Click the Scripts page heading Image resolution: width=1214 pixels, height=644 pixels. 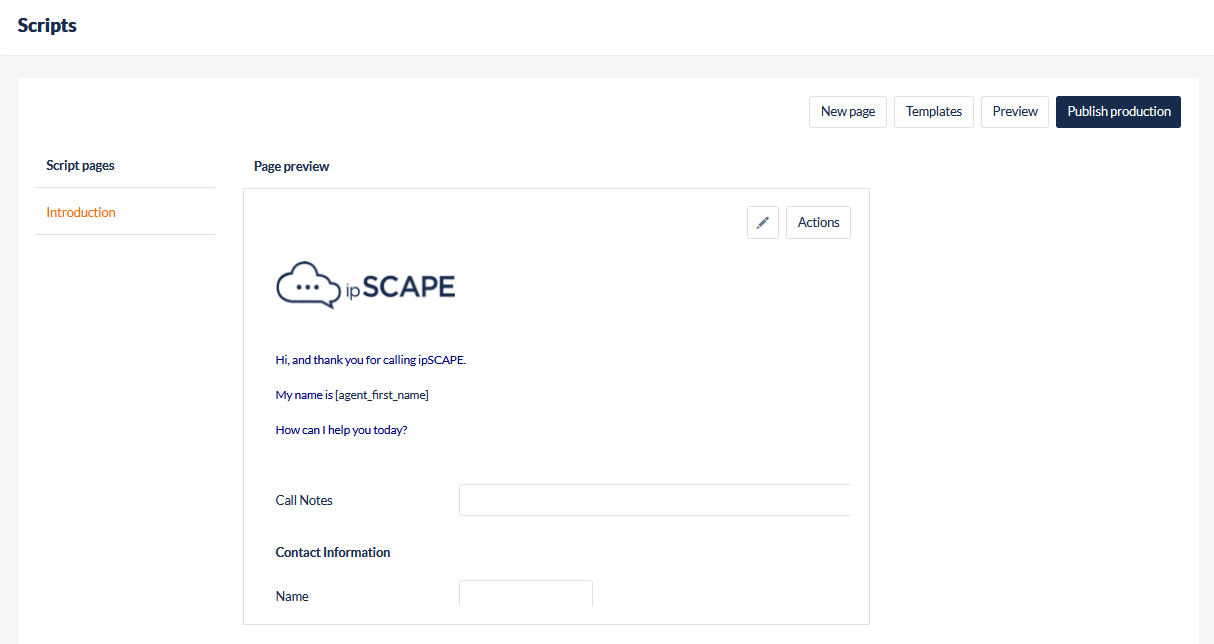[x=47, y=26]
